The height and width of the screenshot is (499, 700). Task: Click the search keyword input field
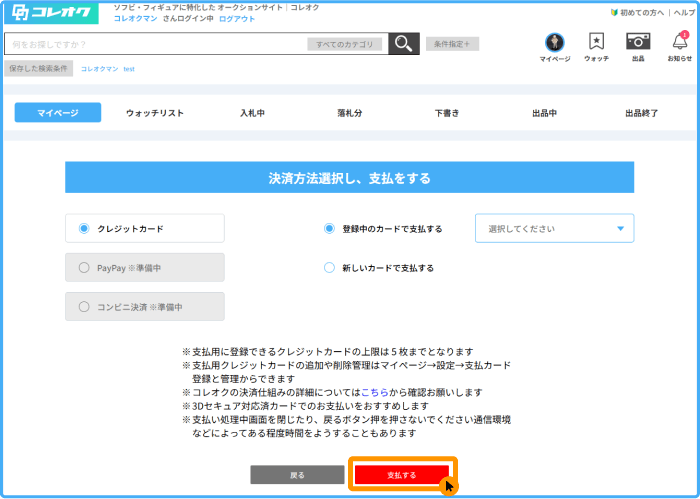point(155,44)
